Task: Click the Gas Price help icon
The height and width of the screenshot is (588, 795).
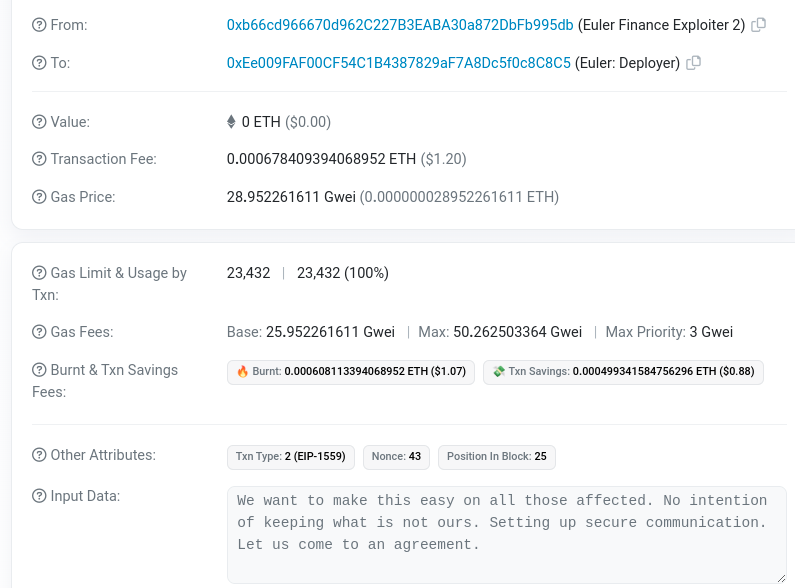Action: (39, 197)
